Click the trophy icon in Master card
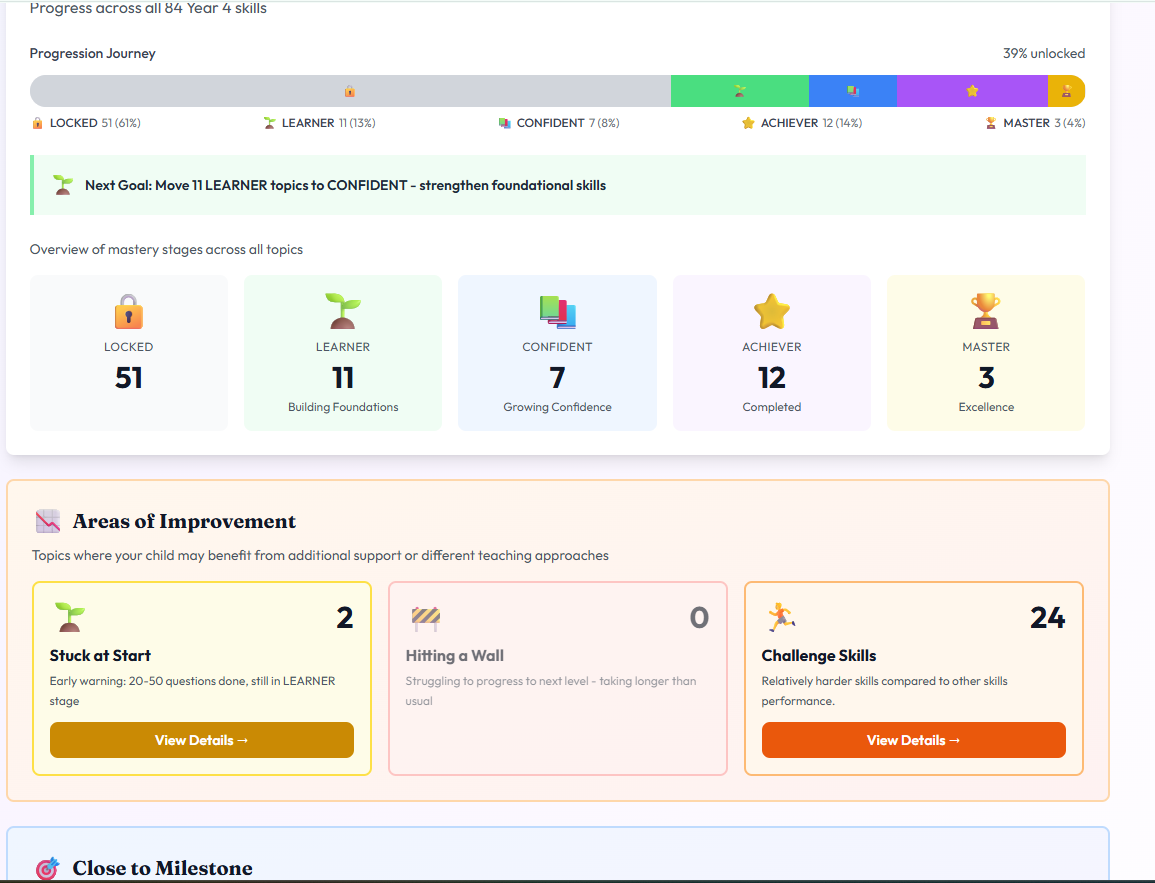This screenshot has width=1155, height=883. [x=986, y=312]
